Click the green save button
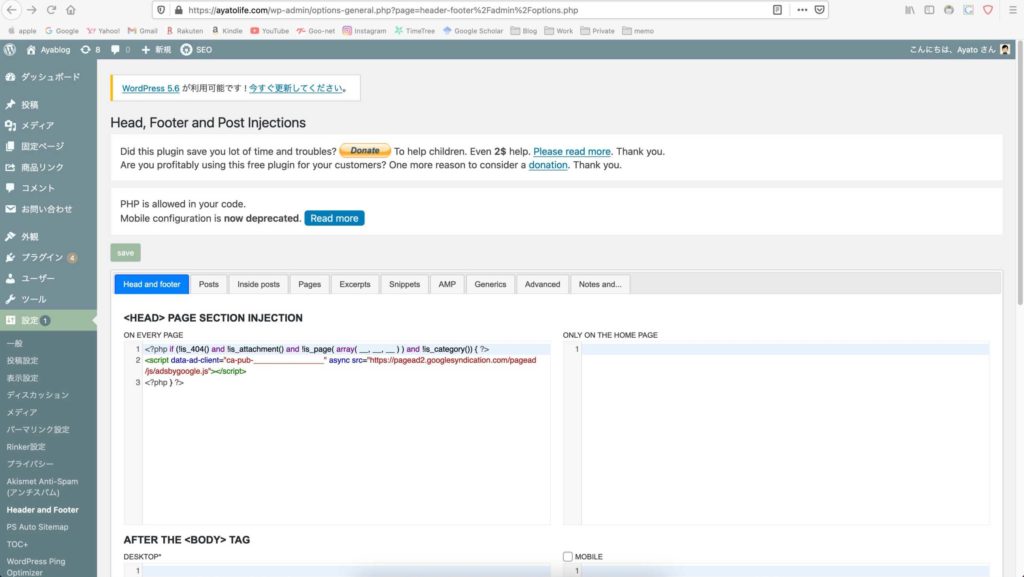1024x577 pixels. [125, 253]
